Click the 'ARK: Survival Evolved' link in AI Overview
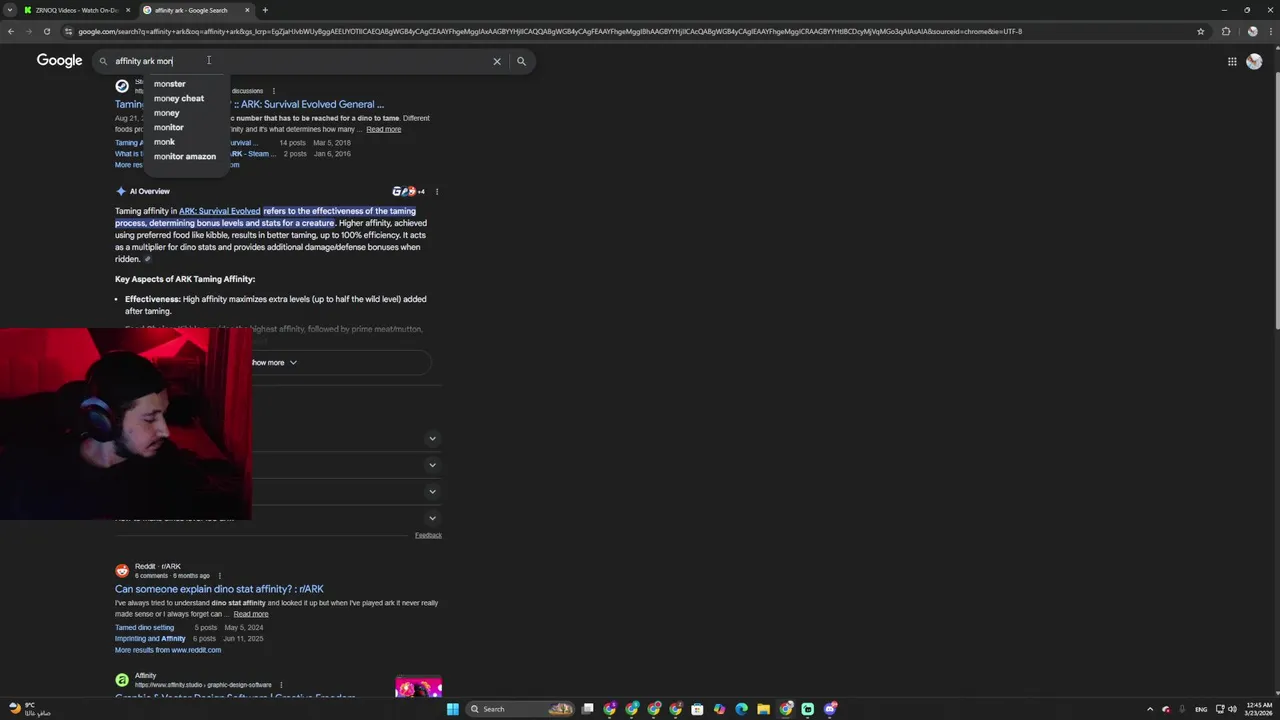Screen dimensions: 1280x720 click(x=219, y=211)
